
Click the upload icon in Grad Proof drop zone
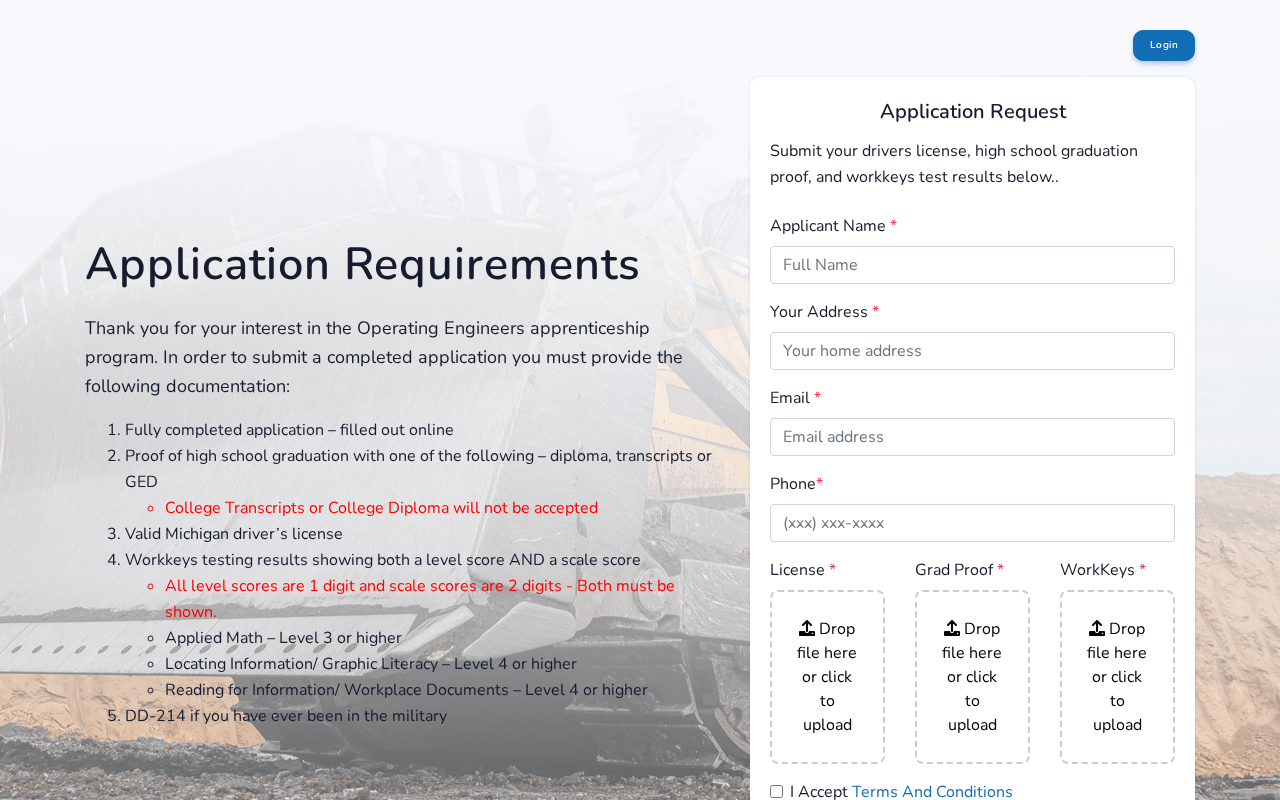click(952, 629)
